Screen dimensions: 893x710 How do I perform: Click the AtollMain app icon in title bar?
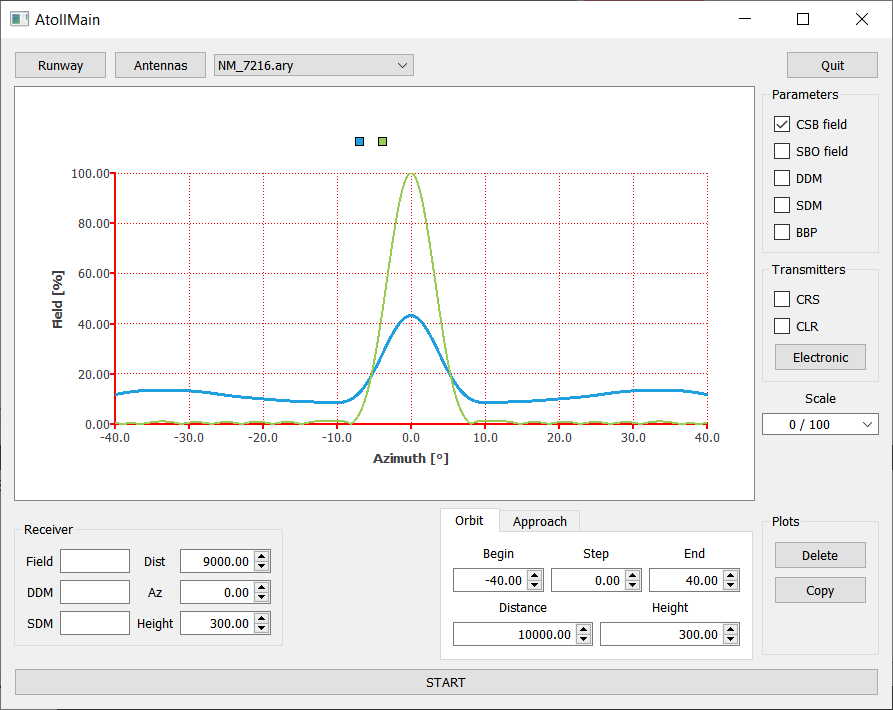click(19, 19)
